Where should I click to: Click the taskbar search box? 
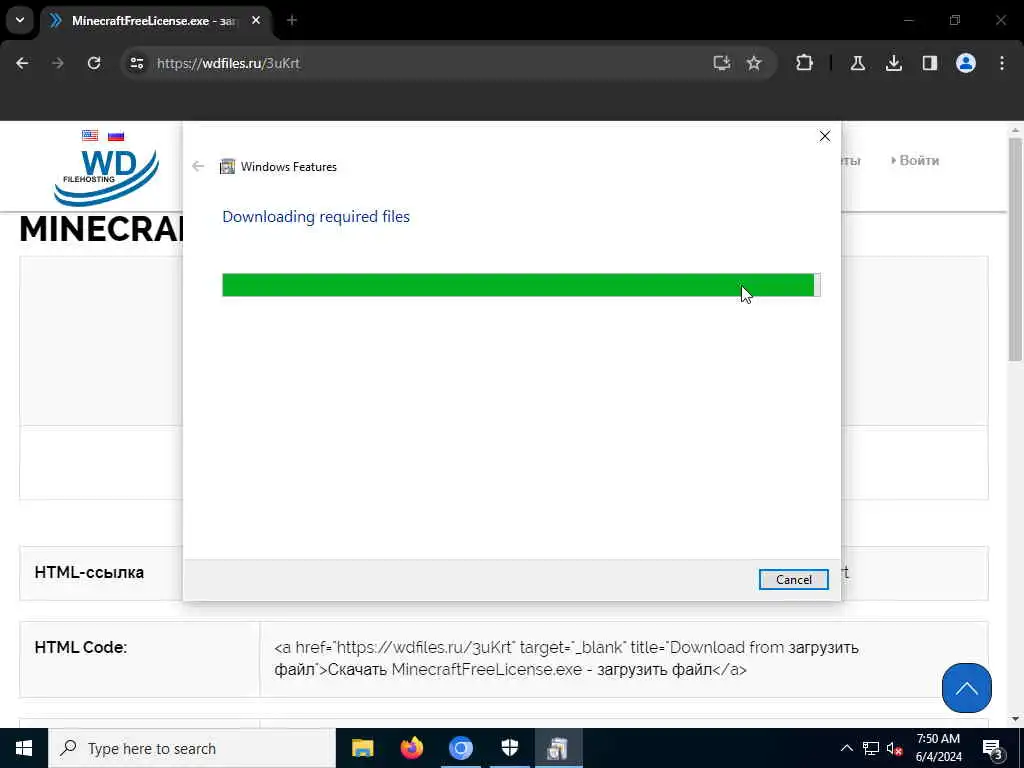192,748
